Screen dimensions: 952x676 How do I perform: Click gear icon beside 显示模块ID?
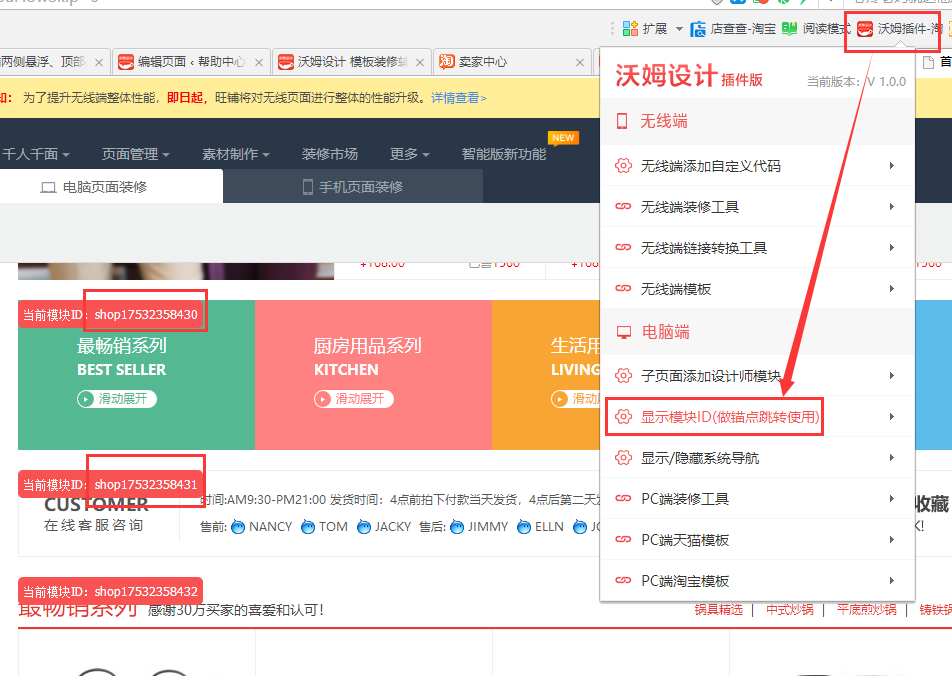click(623, 417)
